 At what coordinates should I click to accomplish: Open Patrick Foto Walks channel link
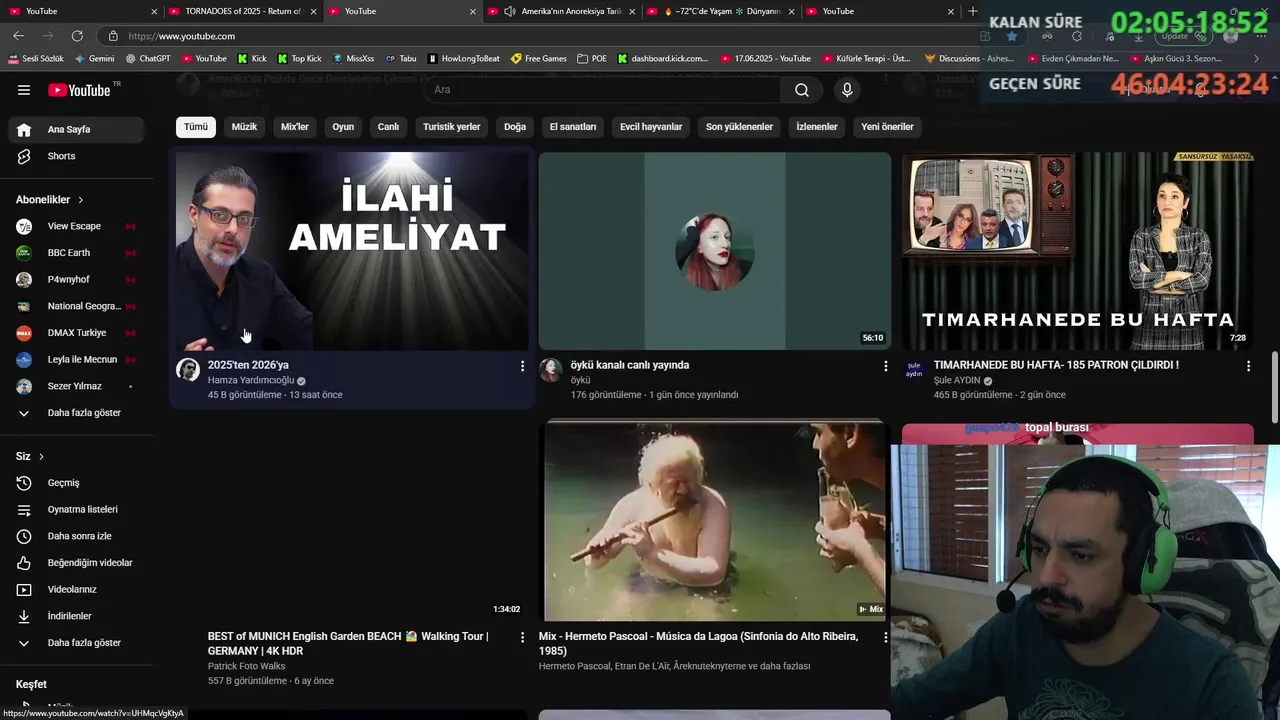(x=246, y=666)
